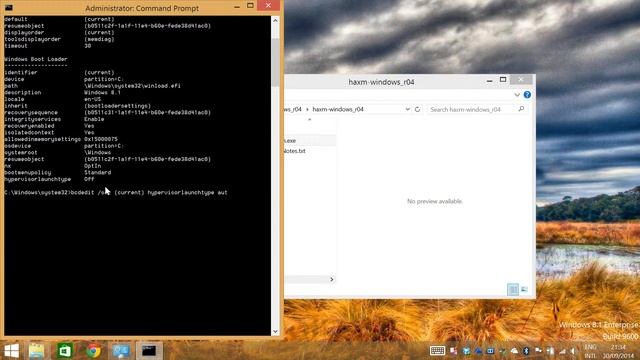Open the two-monitors app on taskbar
The height and width of the screenshot is (360, 640).
121,351
